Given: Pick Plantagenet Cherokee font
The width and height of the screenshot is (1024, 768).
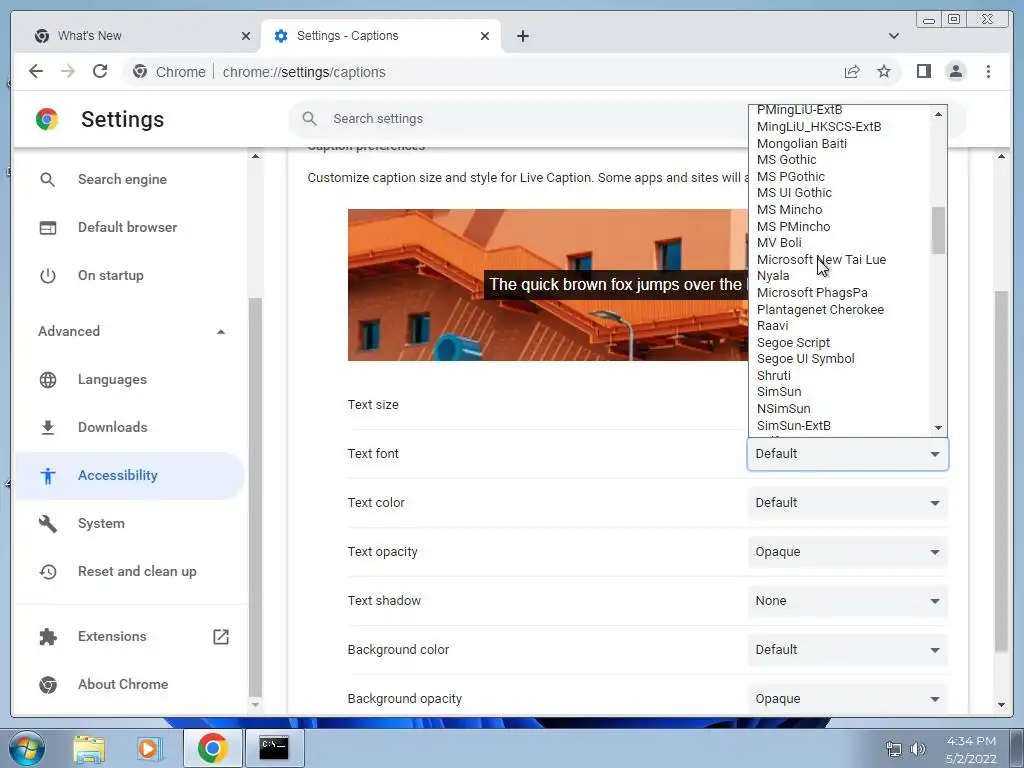Looking at the screenshot, I should click(x=820, y=310).
